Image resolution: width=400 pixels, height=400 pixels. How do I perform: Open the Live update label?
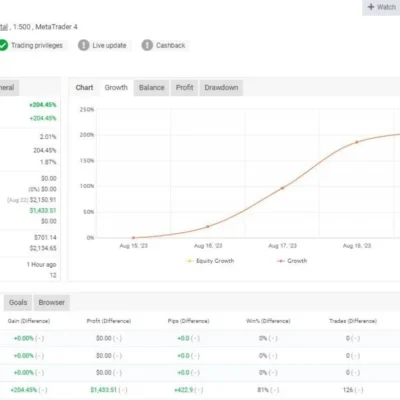tap(109, 45)
